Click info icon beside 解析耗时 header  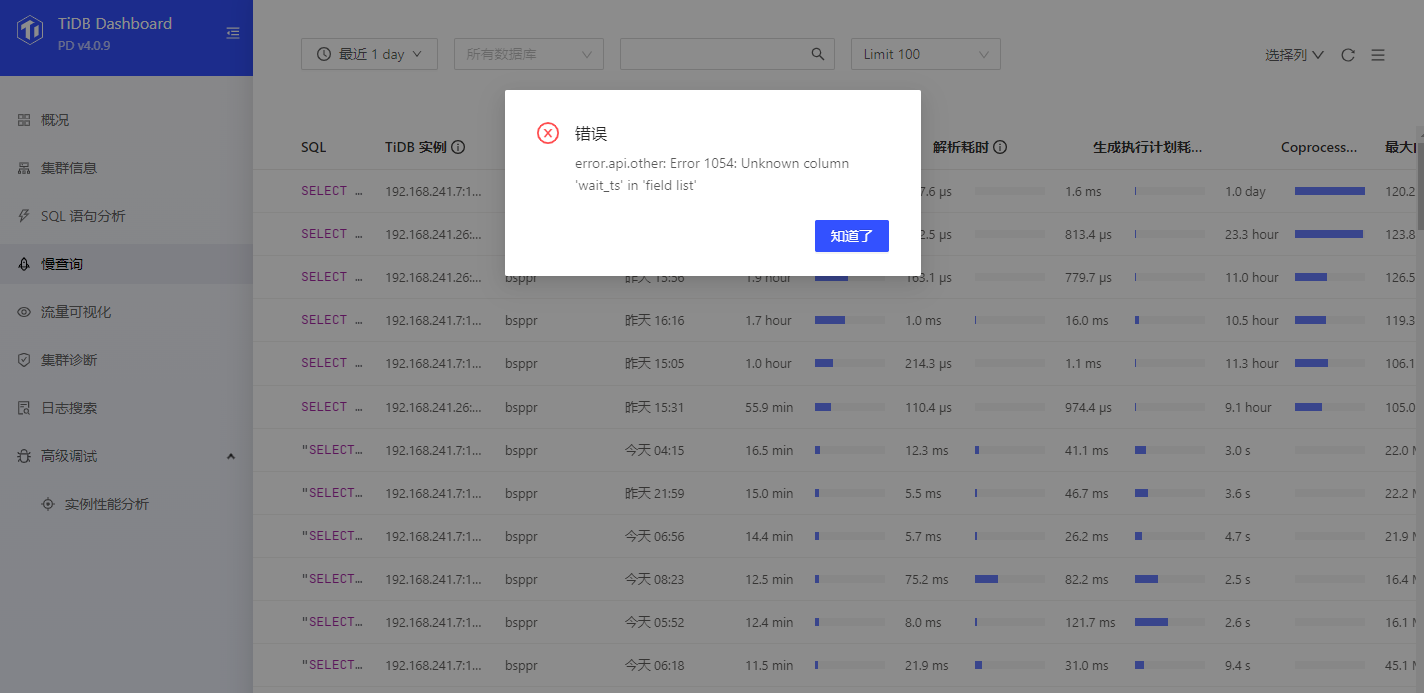click(1000, 147)
